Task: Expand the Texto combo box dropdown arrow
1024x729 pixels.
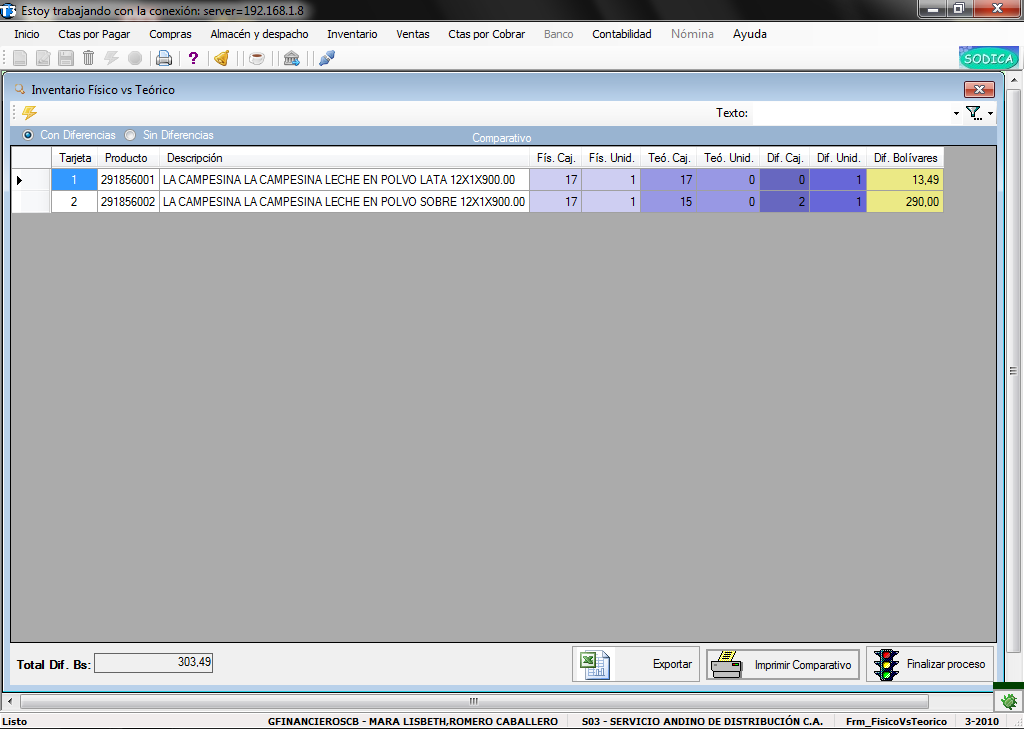Action: 956,113
